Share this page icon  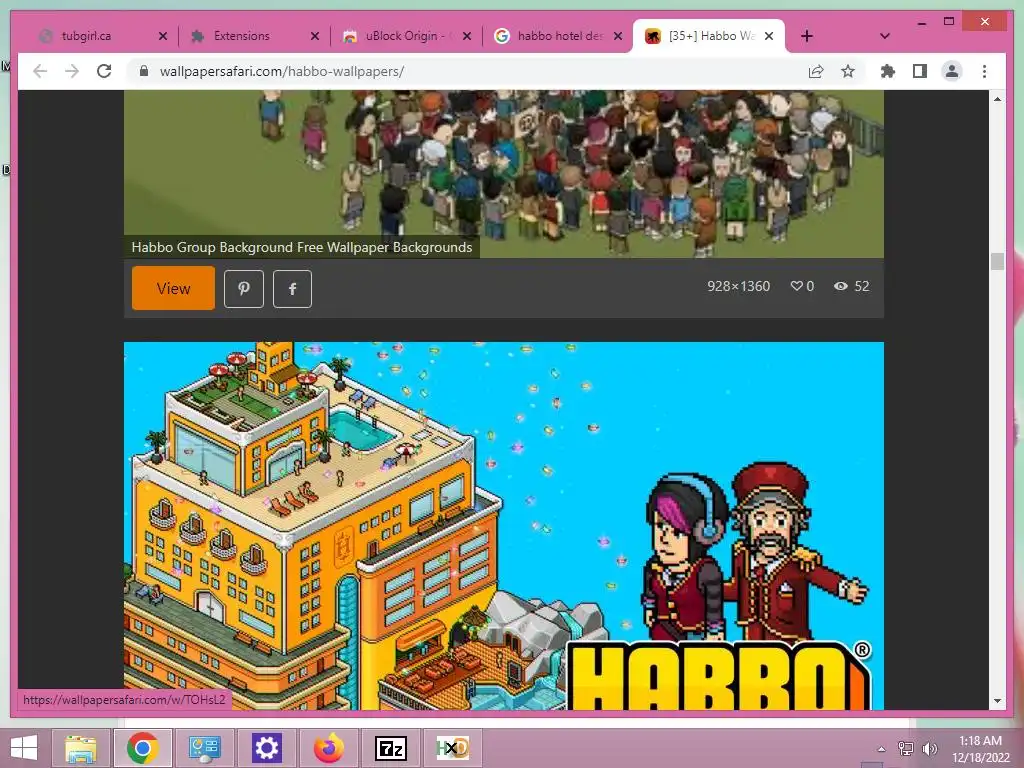816,71
